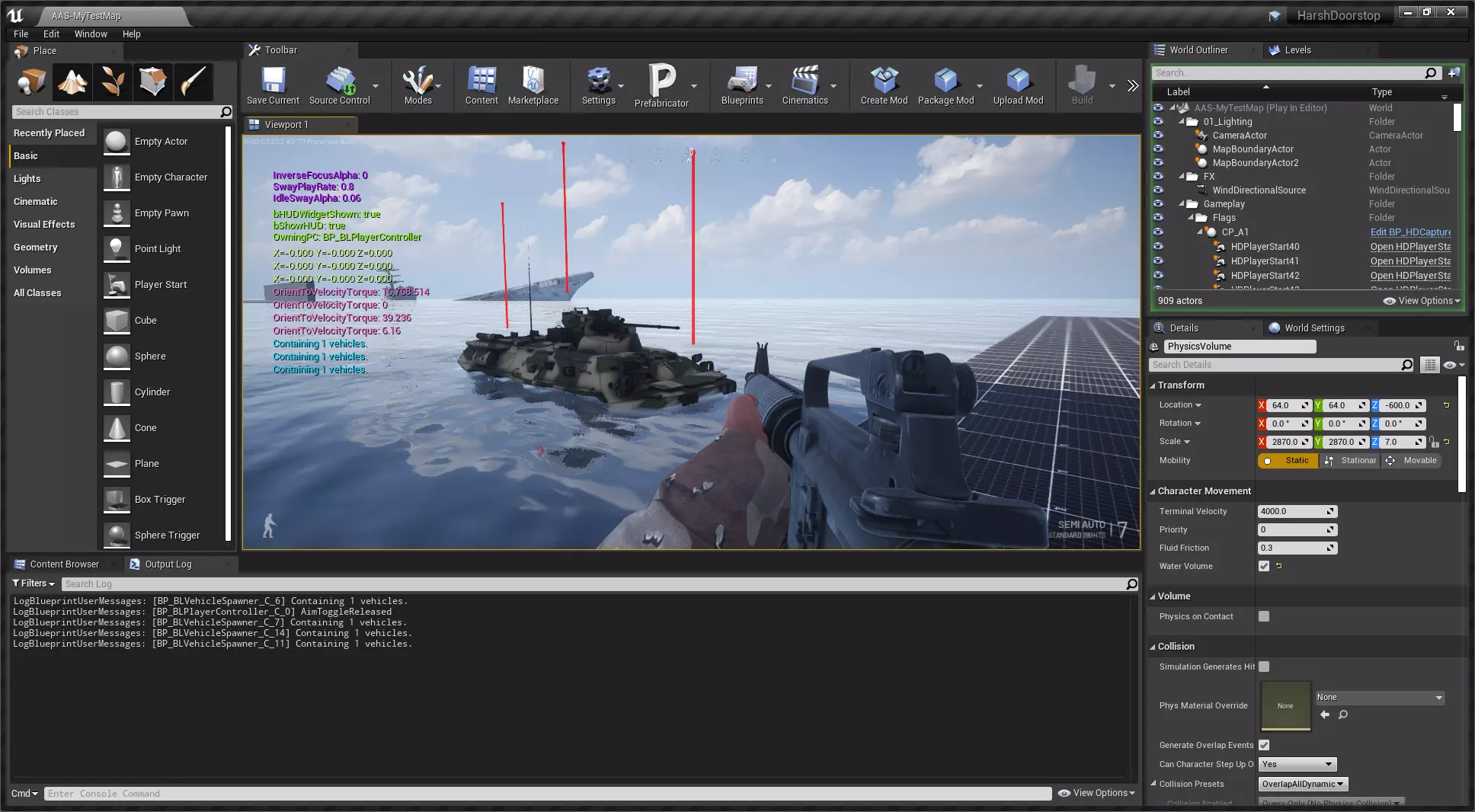Focus the console command input field

click(x=547, y=794)
